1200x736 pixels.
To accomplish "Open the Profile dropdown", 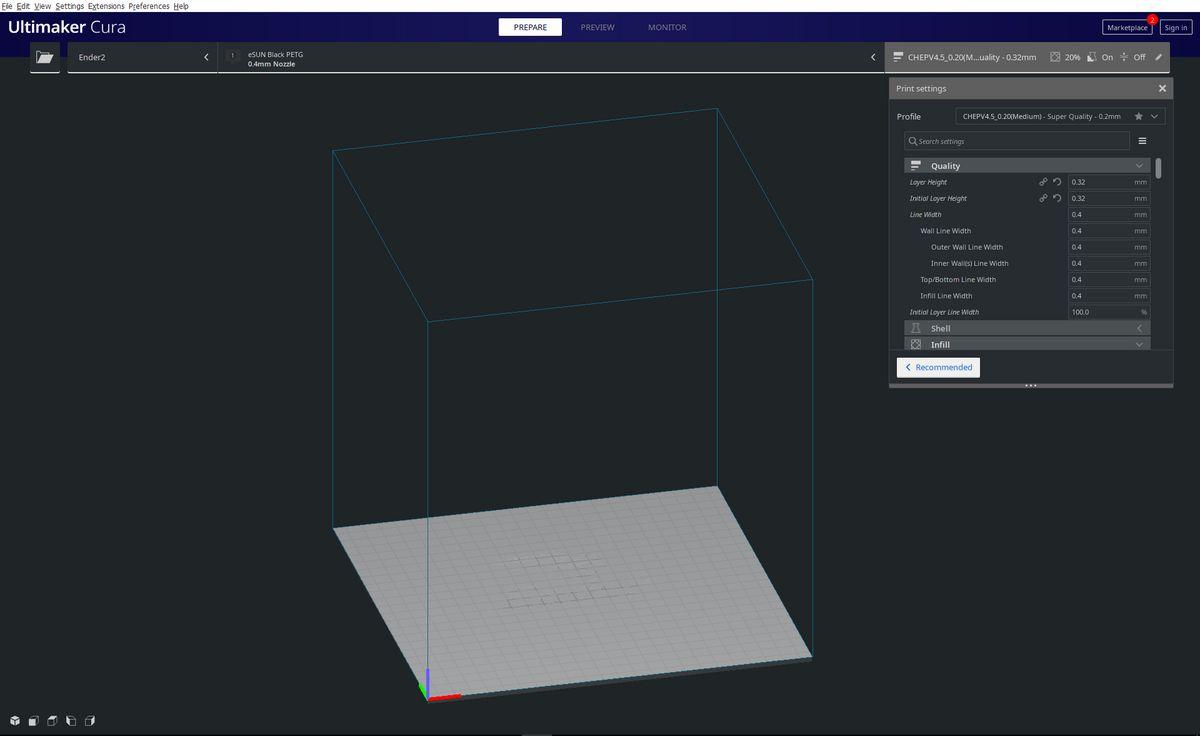I will coord(1060,116).
